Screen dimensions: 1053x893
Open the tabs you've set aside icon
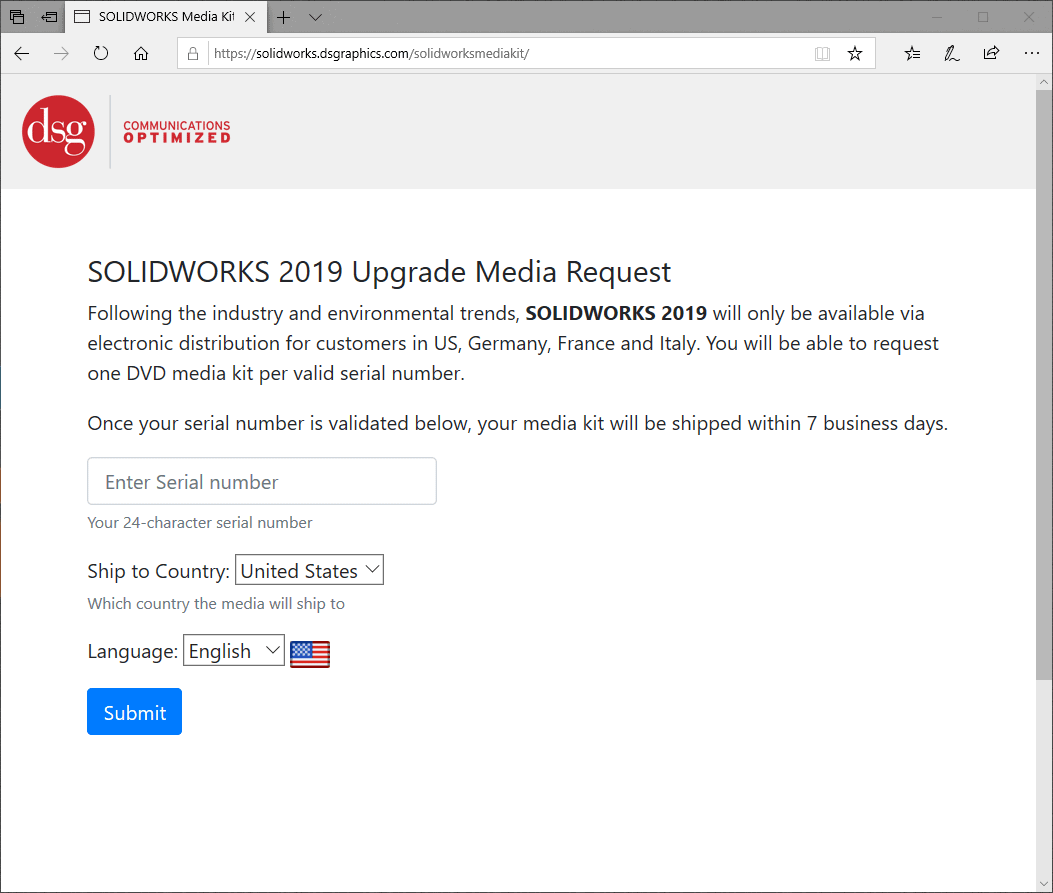click(17, 17)
